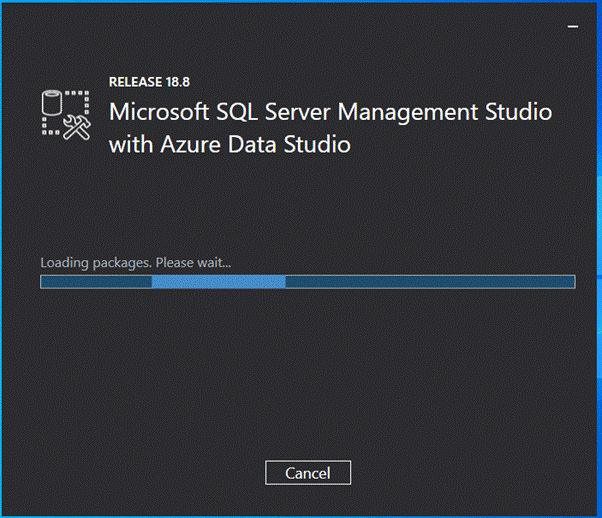The height and width of the screenshot is (518, 602).
Task: Click the 'Loading packages' status text
Action: tap(96, 263)
